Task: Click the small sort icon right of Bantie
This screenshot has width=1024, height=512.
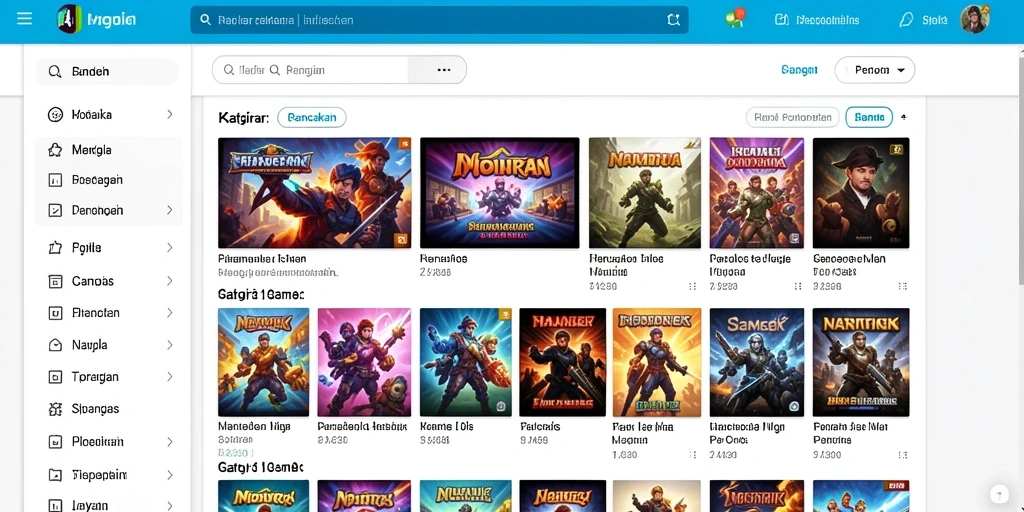Action: tap(904, 118)
